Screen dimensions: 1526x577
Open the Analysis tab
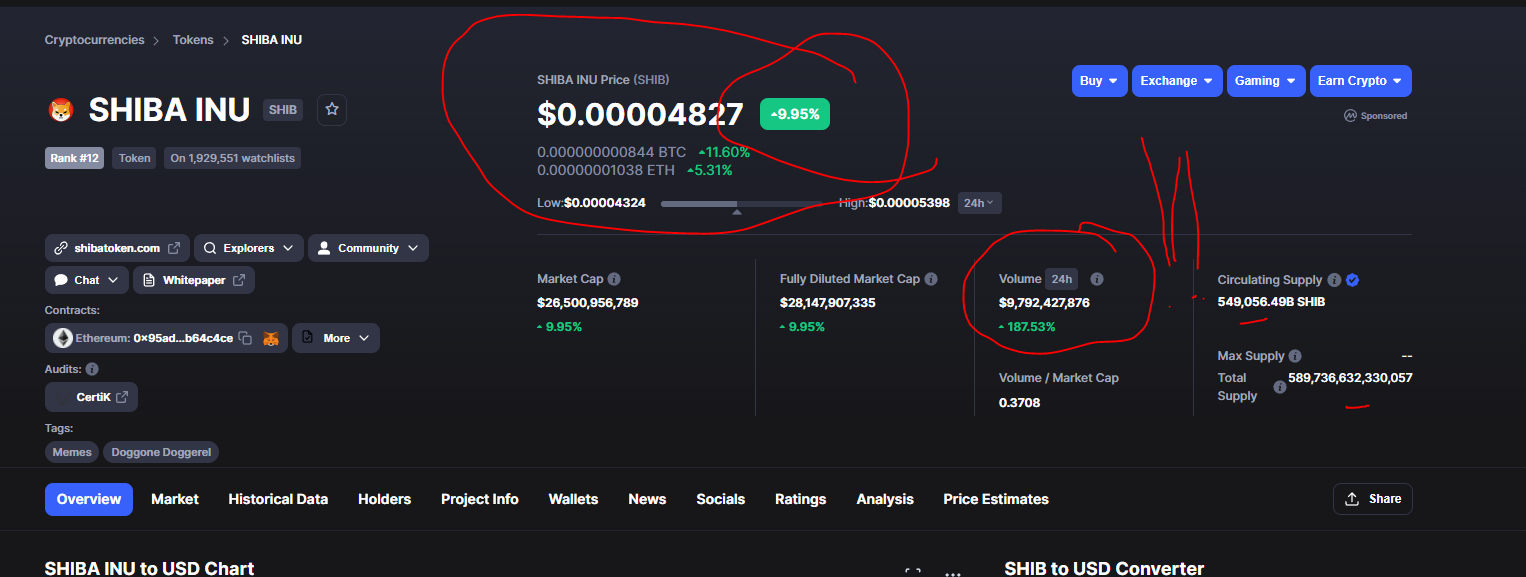tap(885, 499)
